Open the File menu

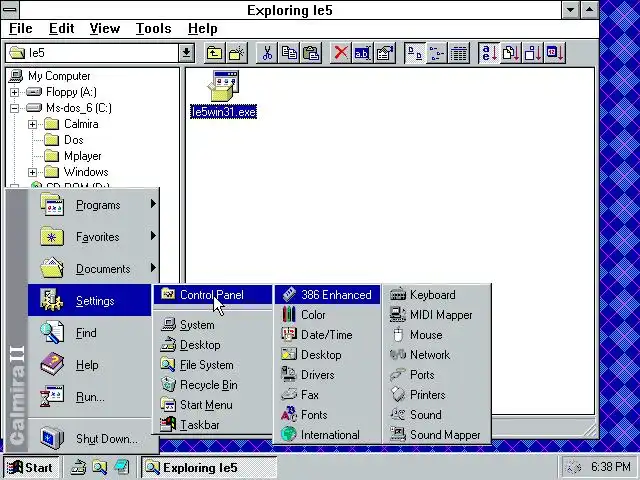coord(20,29)
